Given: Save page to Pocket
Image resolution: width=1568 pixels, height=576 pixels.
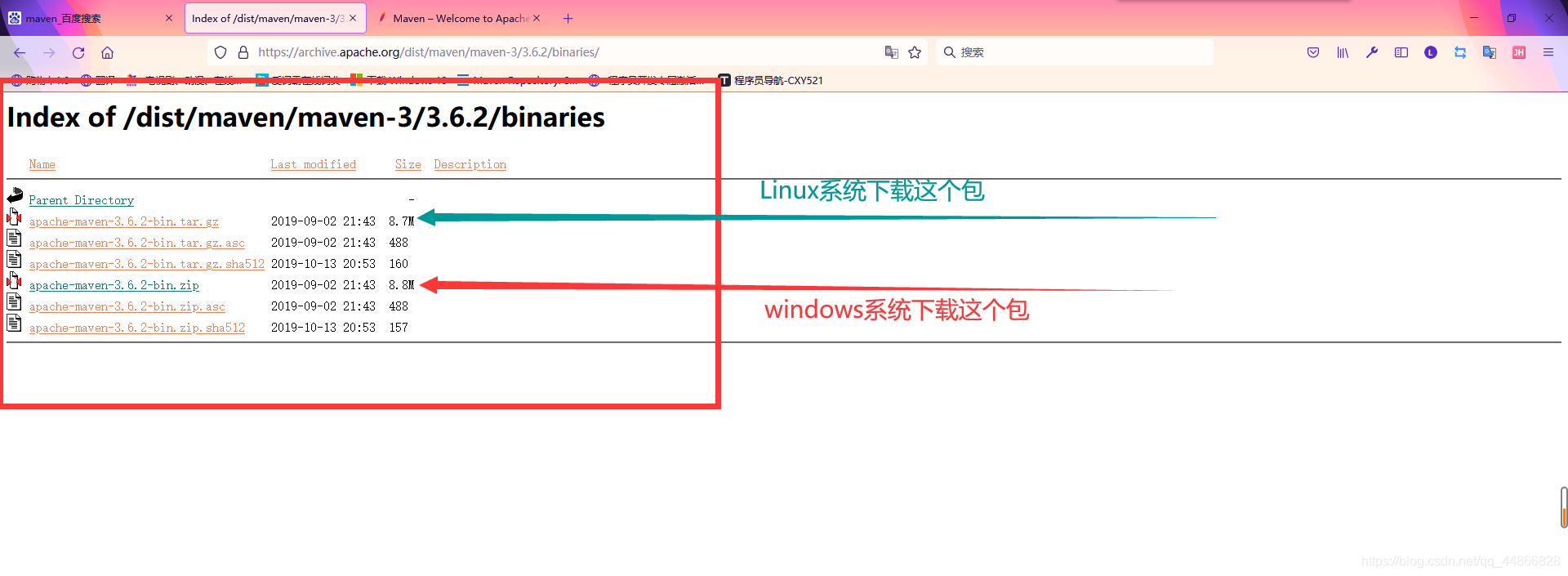Looking at the screenshot, I should tap(1313, 52).
